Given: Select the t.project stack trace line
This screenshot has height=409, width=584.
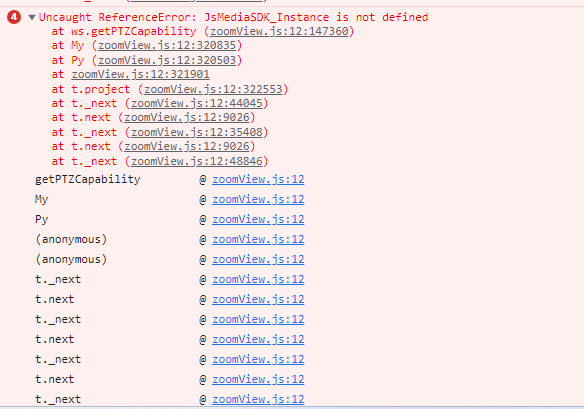Looking at the screenshot, I should [170, 89].
